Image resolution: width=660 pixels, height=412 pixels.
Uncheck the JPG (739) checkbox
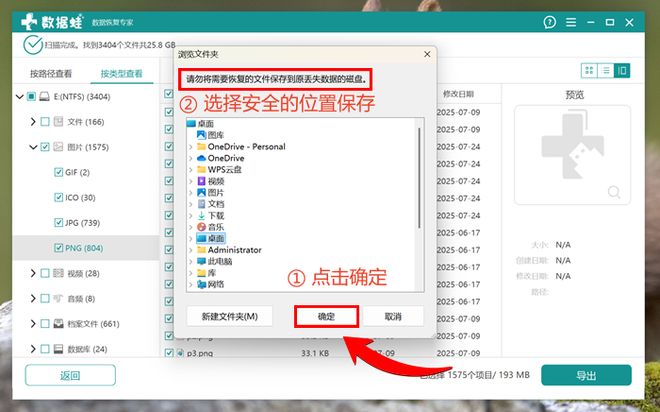(x=59, y=223)
